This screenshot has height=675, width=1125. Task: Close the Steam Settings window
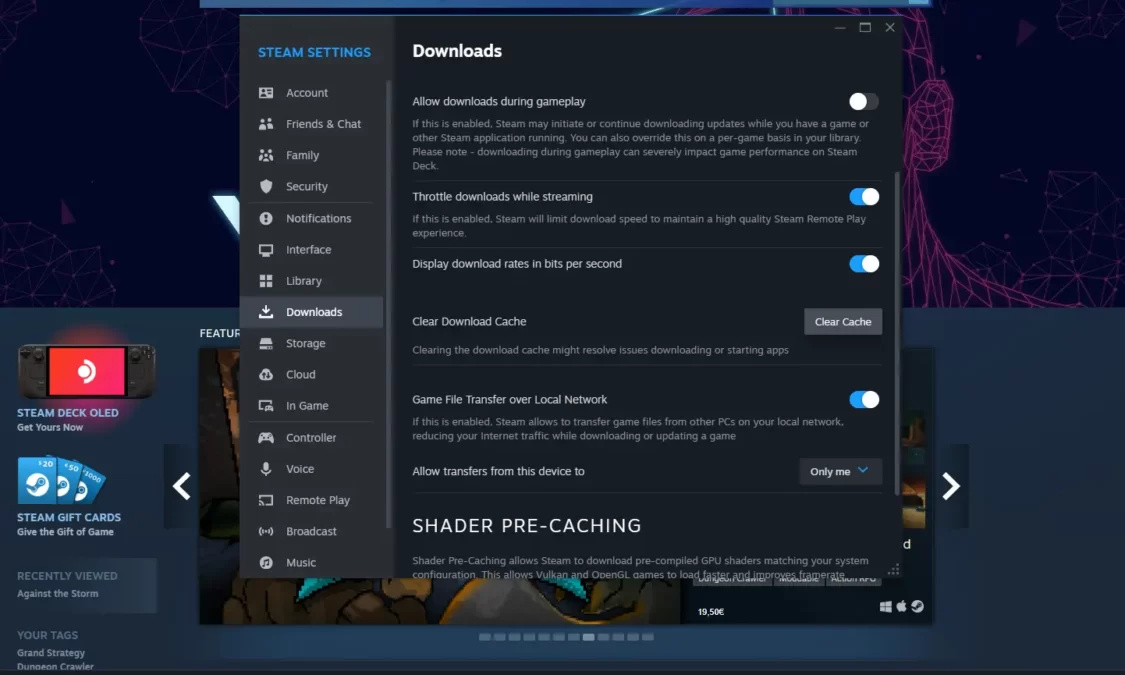point(890,27)
